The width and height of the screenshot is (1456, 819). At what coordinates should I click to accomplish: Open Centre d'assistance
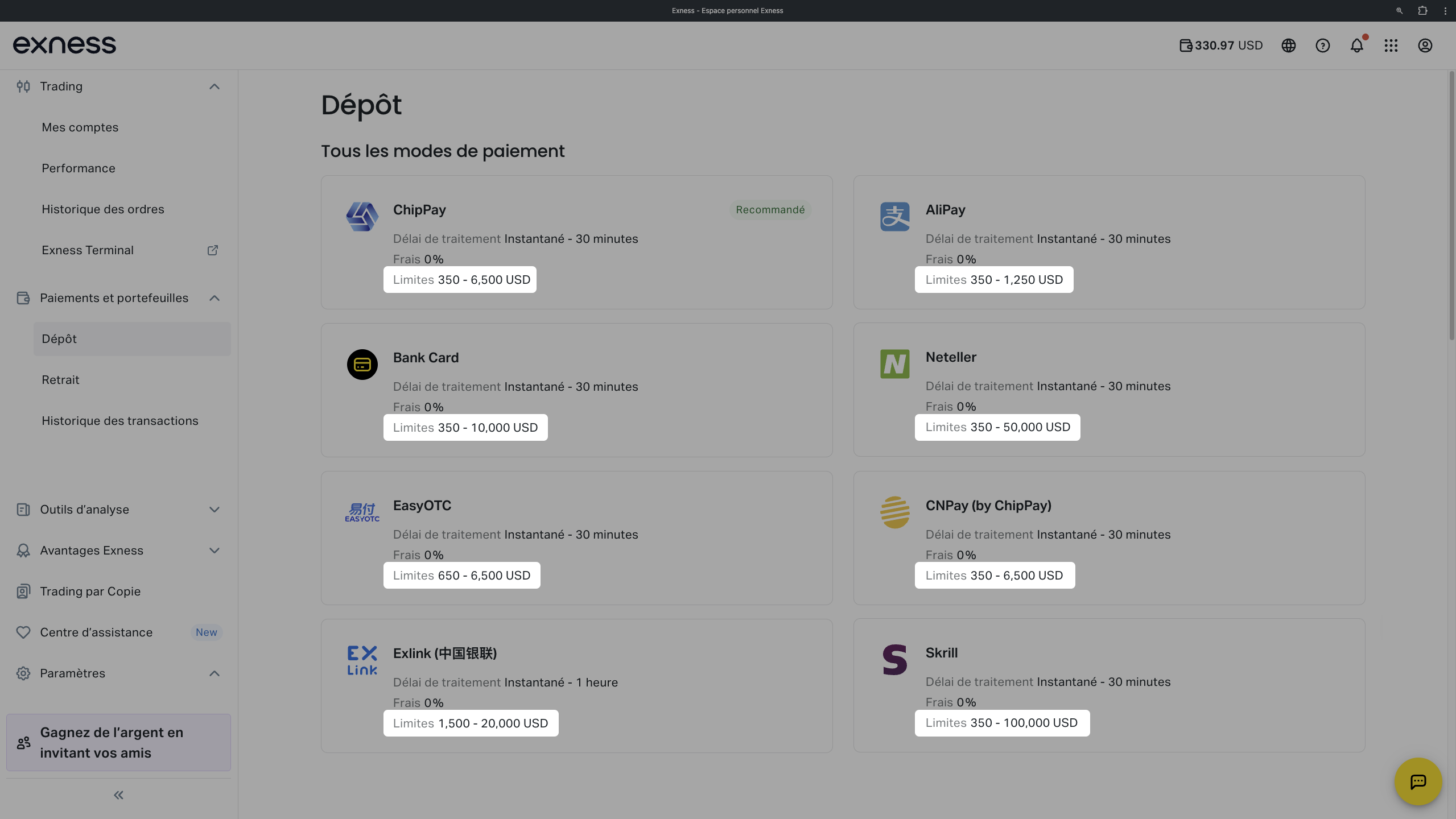96,632
